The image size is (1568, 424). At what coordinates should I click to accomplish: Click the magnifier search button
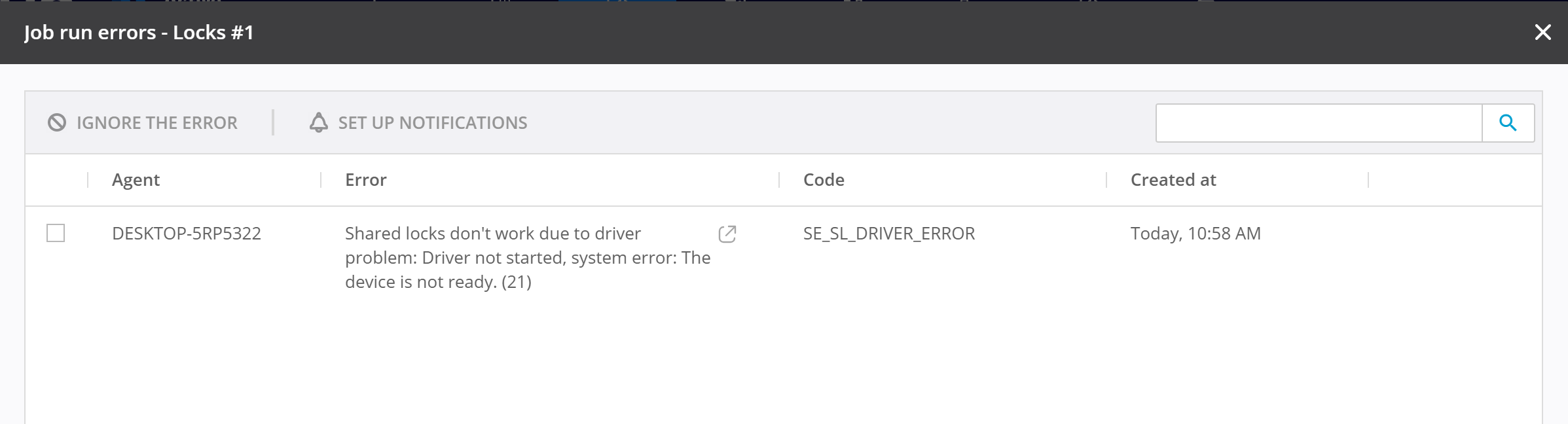1508,122
